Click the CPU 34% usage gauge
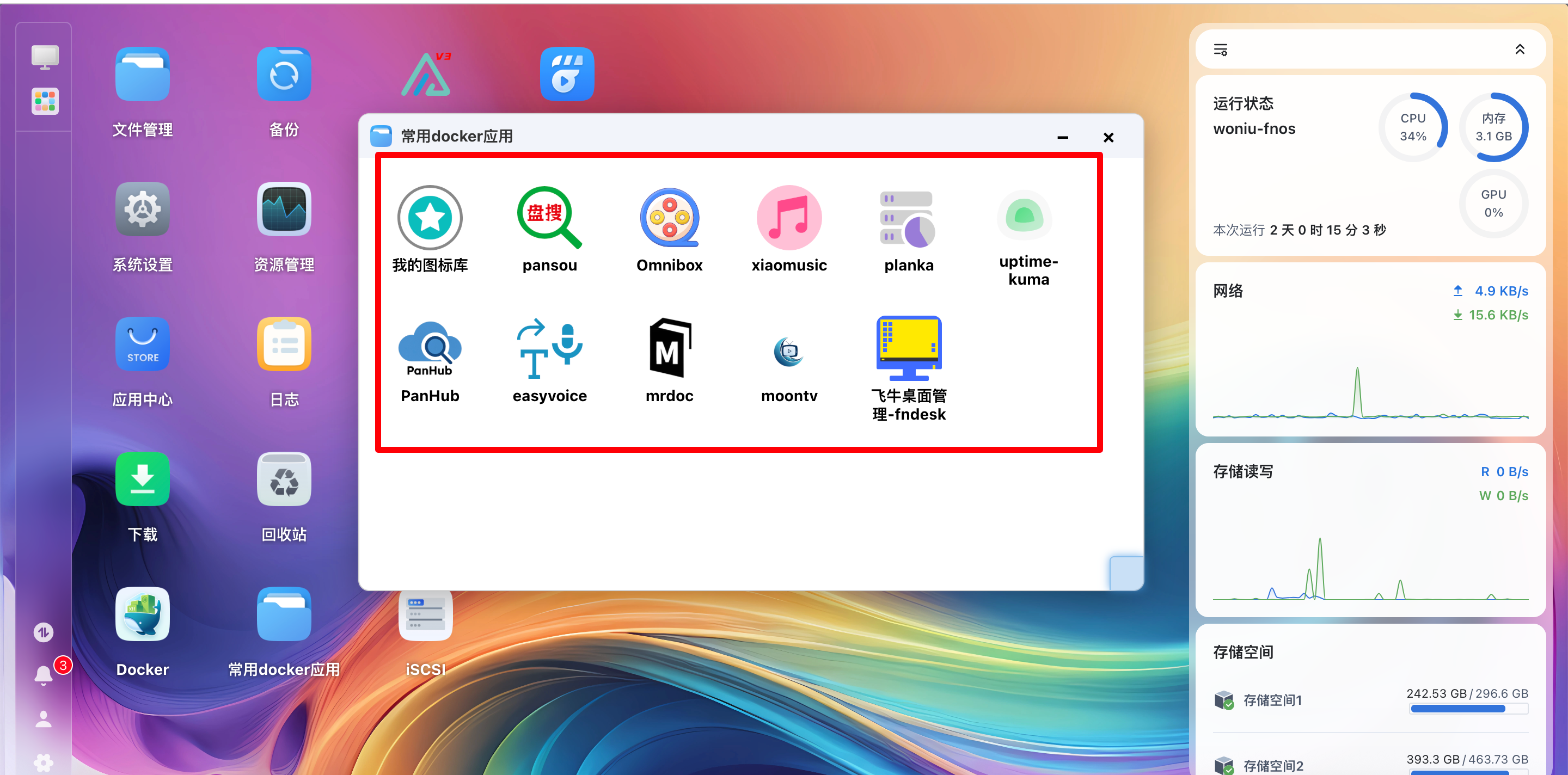 tap(1412, 127)
